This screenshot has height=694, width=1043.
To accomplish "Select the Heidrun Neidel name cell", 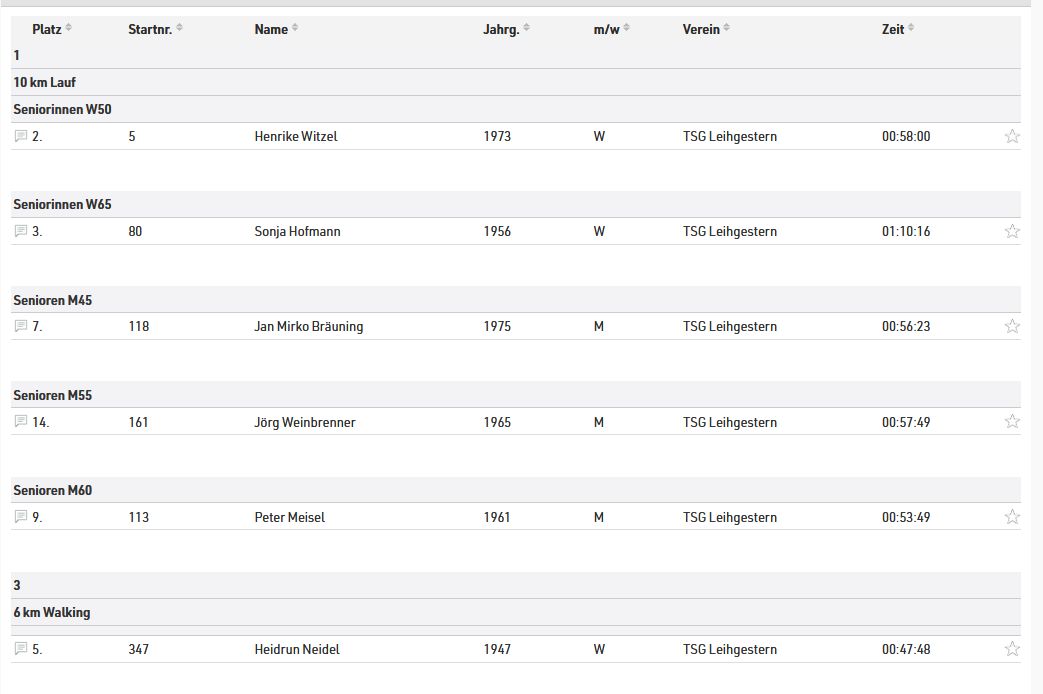I will coord(297,649).
